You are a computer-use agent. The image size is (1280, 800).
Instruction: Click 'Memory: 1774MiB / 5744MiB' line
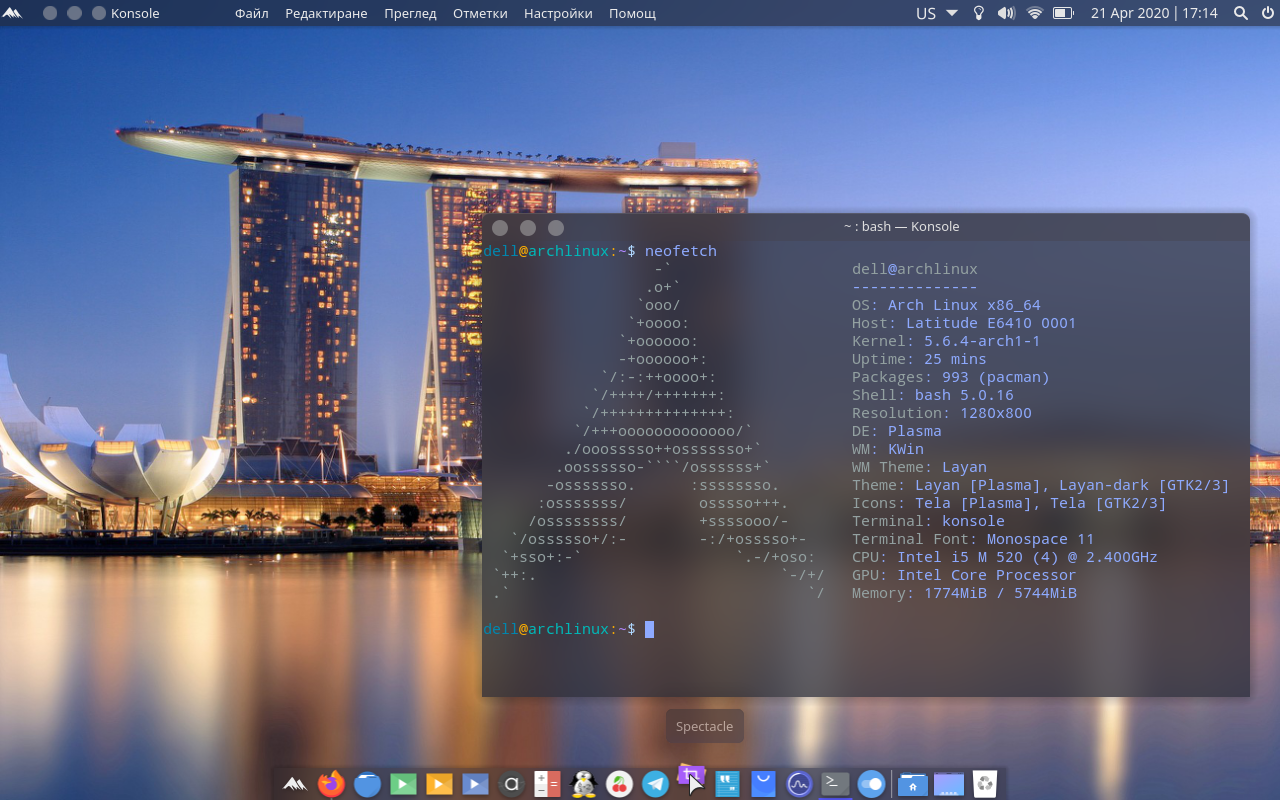964,593
